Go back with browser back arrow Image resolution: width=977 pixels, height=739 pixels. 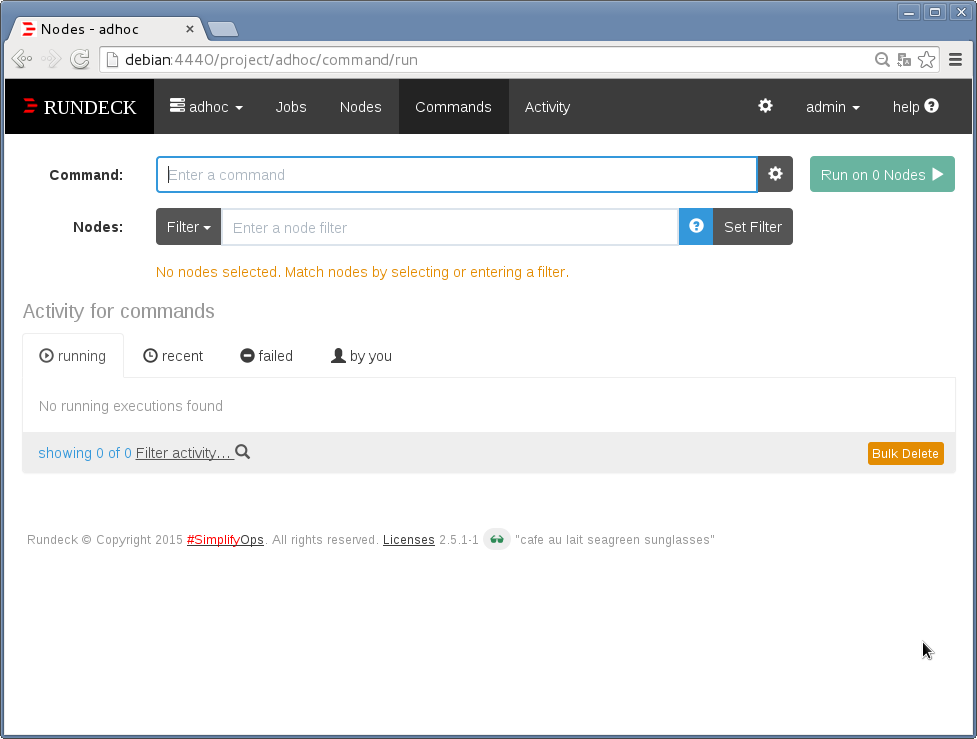point(22,59)
